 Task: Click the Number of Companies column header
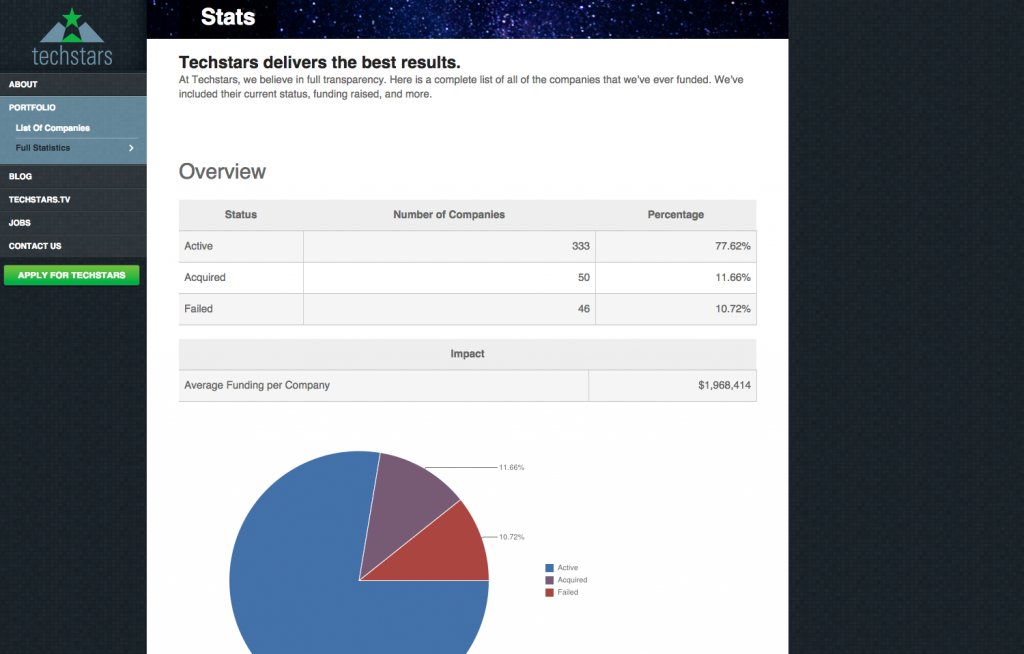pos(449,214)
